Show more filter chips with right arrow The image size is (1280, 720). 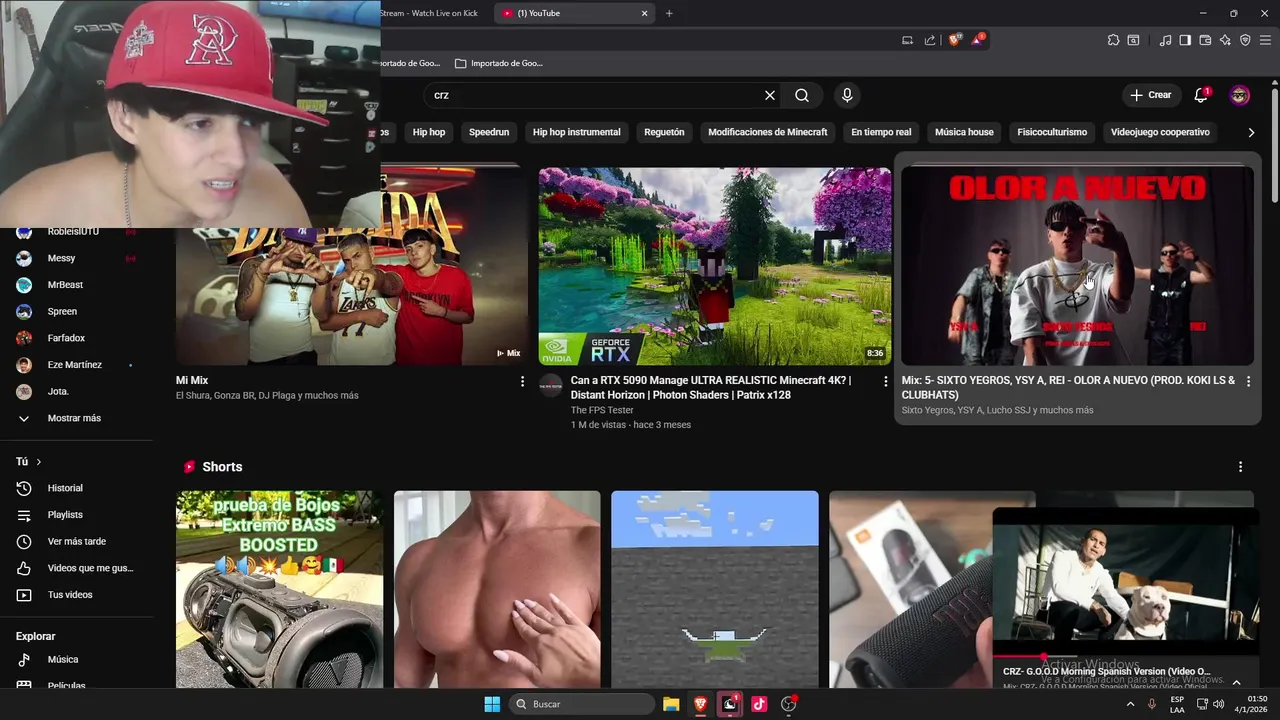tap(1251, 132)
